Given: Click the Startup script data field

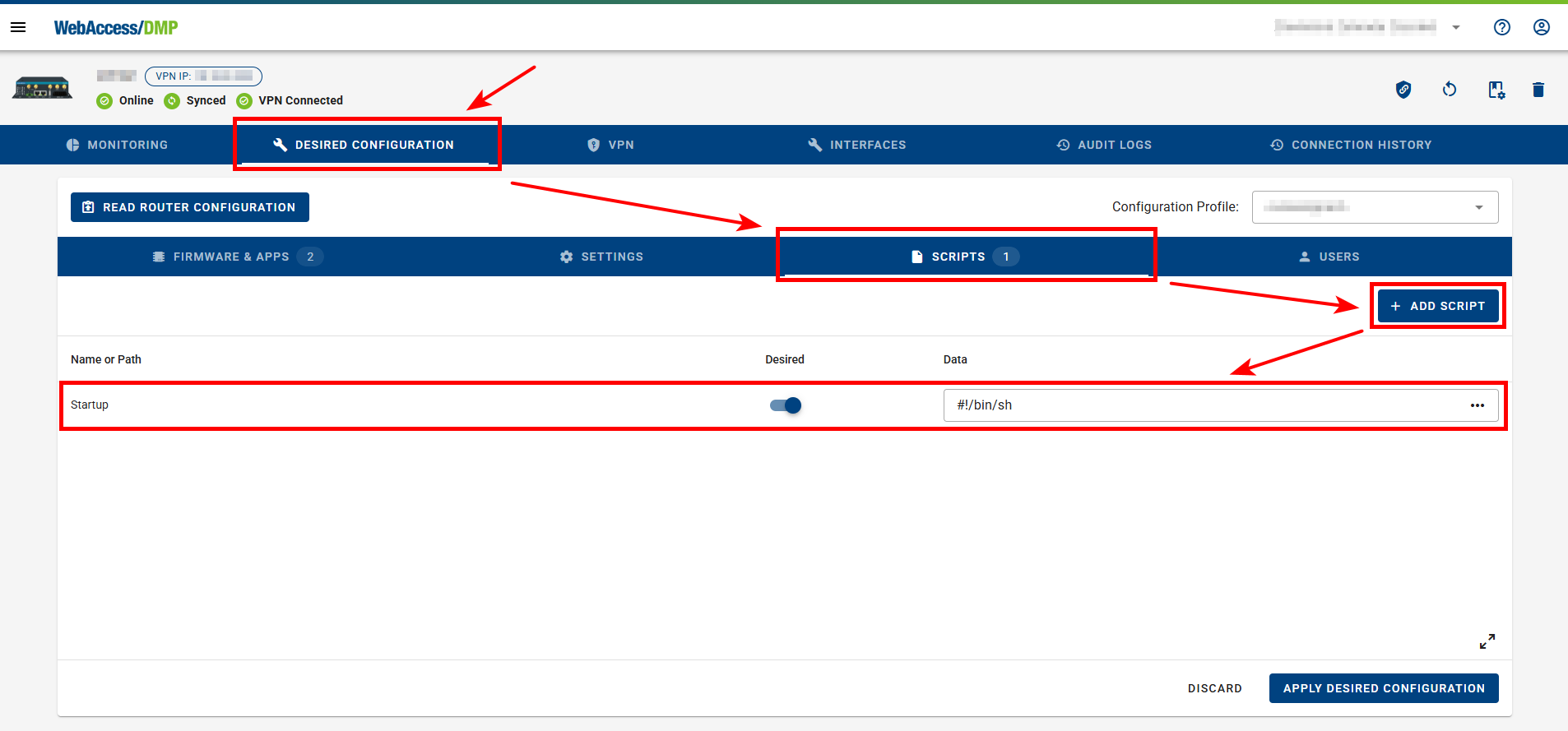Looking at the screenshot, I should point(1201,405).
